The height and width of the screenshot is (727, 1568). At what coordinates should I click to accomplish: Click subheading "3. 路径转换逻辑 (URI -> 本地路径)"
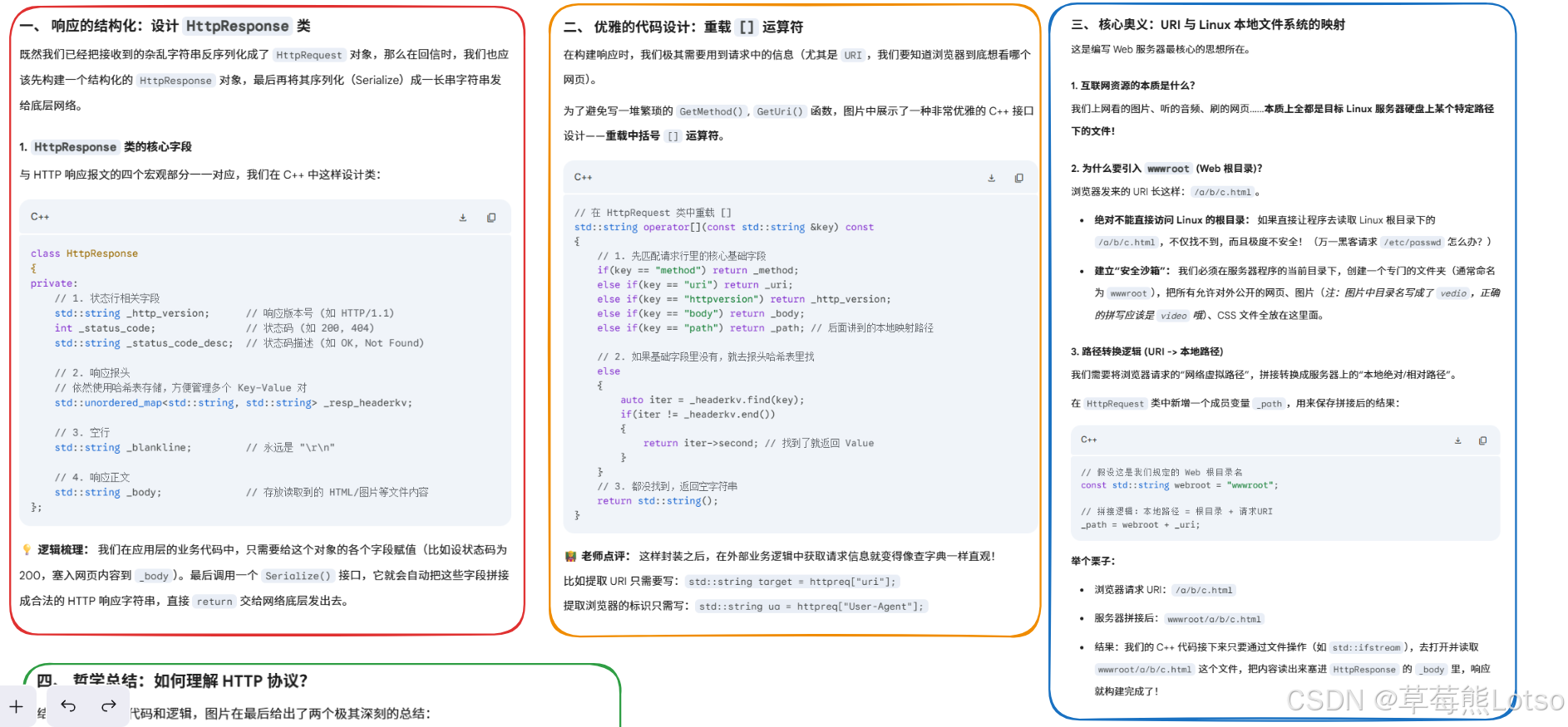[x=1146, y=351]
